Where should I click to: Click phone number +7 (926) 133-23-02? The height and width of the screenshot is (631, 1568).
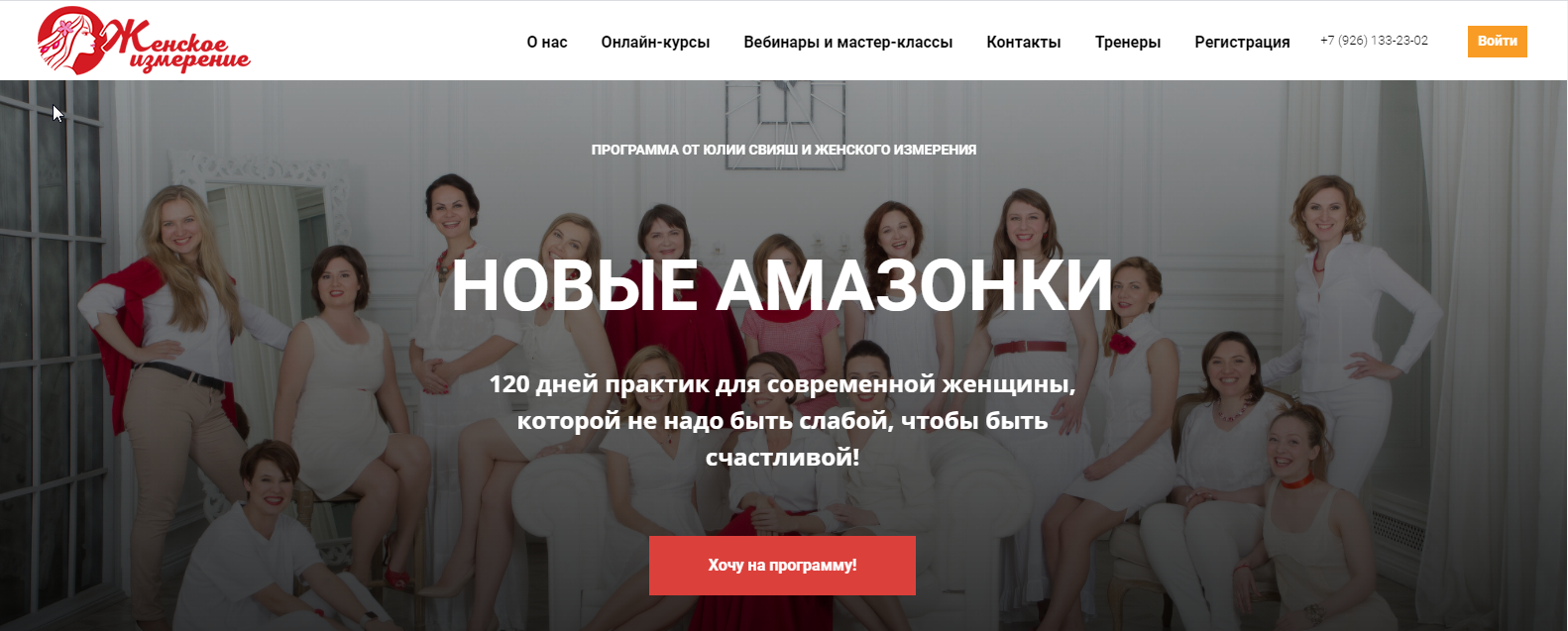click(x=1374, y=41)
